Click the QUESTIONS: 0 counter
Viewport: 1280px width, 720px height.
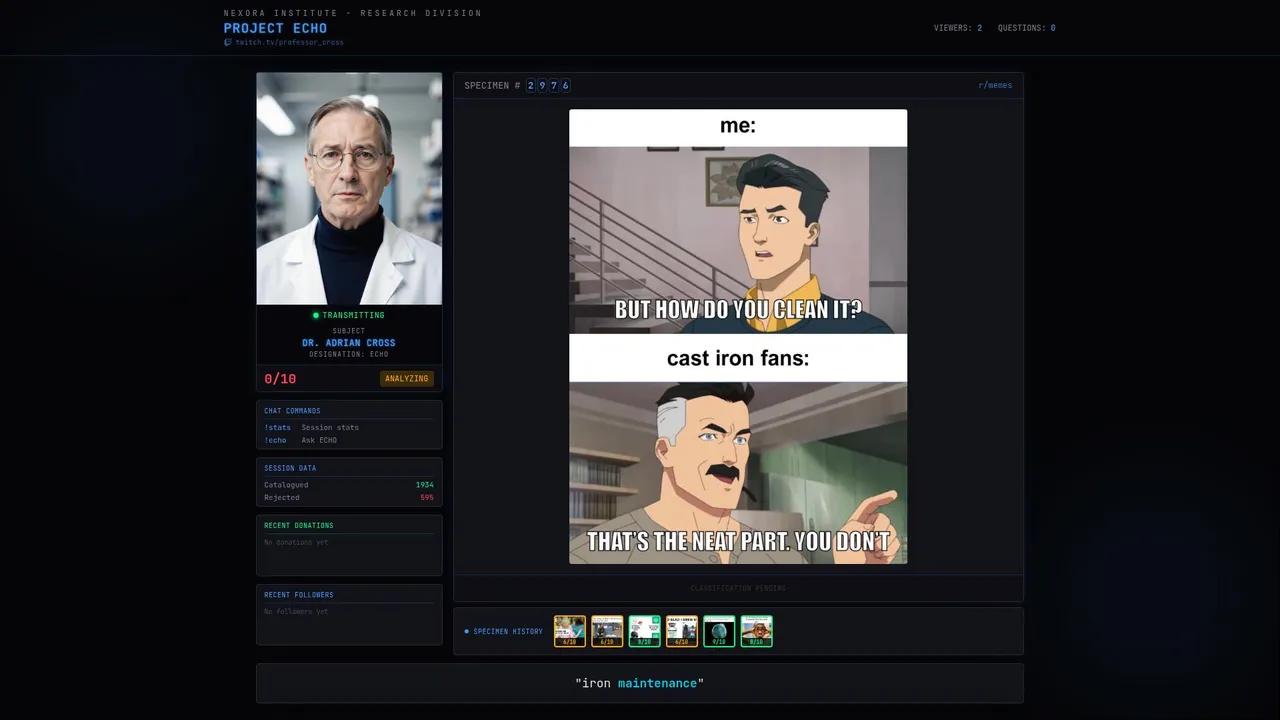pyautogui.click(x=1027, y=28)
